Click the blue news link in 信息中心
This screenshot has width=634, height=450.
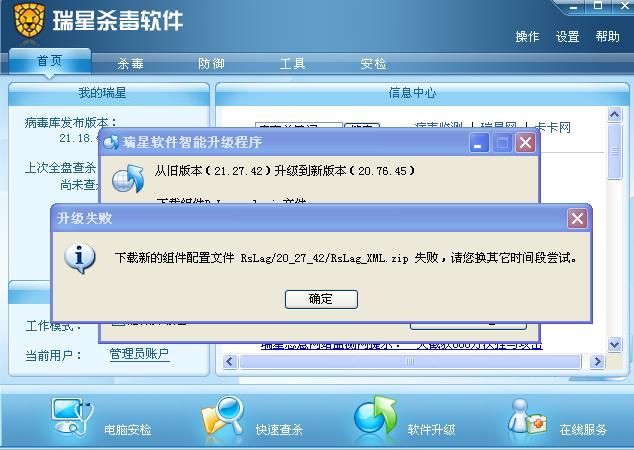tap(402, 346)
